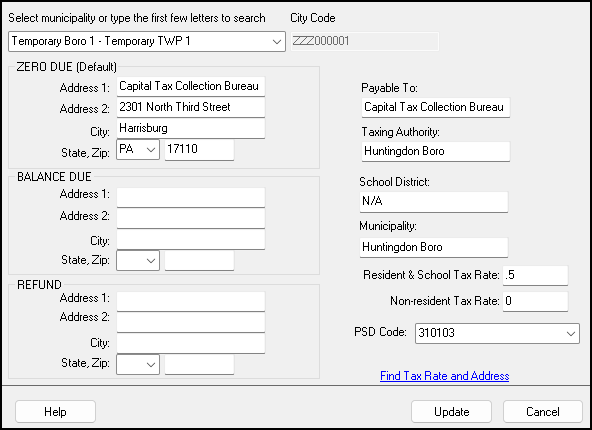Click the City Code field ZZZ000001
The width and height of the screenshot is (592, 430).
point(364,41)
